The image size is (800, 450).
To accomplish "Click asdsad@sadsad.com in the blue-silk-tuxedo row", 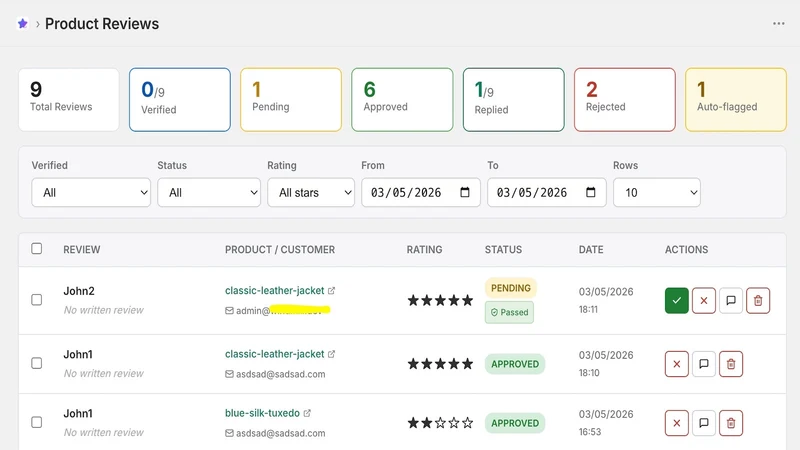I will [281, 433].
